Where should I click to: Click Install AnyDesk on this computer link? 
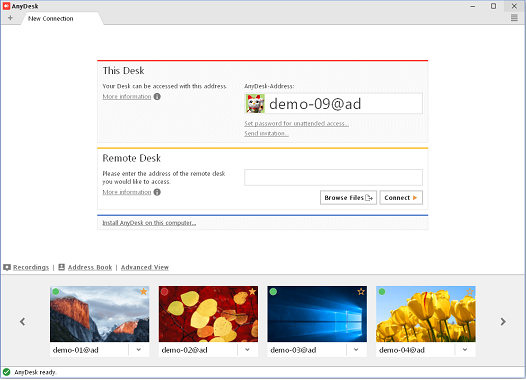pos(149,223)
